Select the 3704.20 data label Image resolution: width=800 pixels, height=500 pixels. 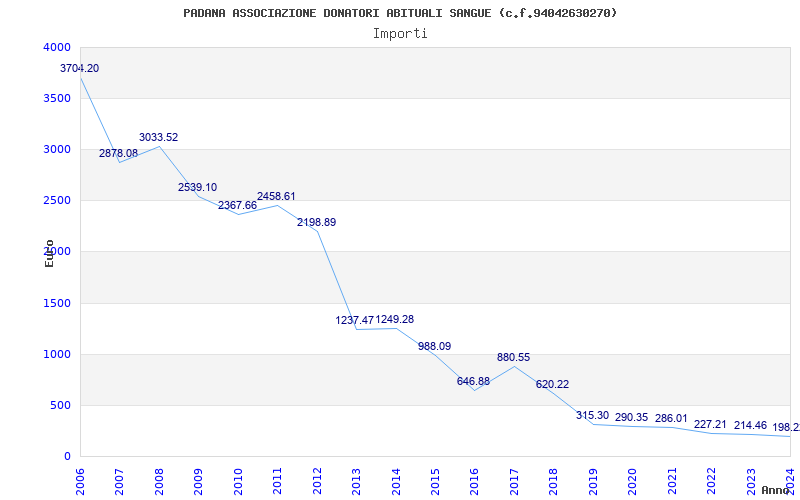click(80, 68)
